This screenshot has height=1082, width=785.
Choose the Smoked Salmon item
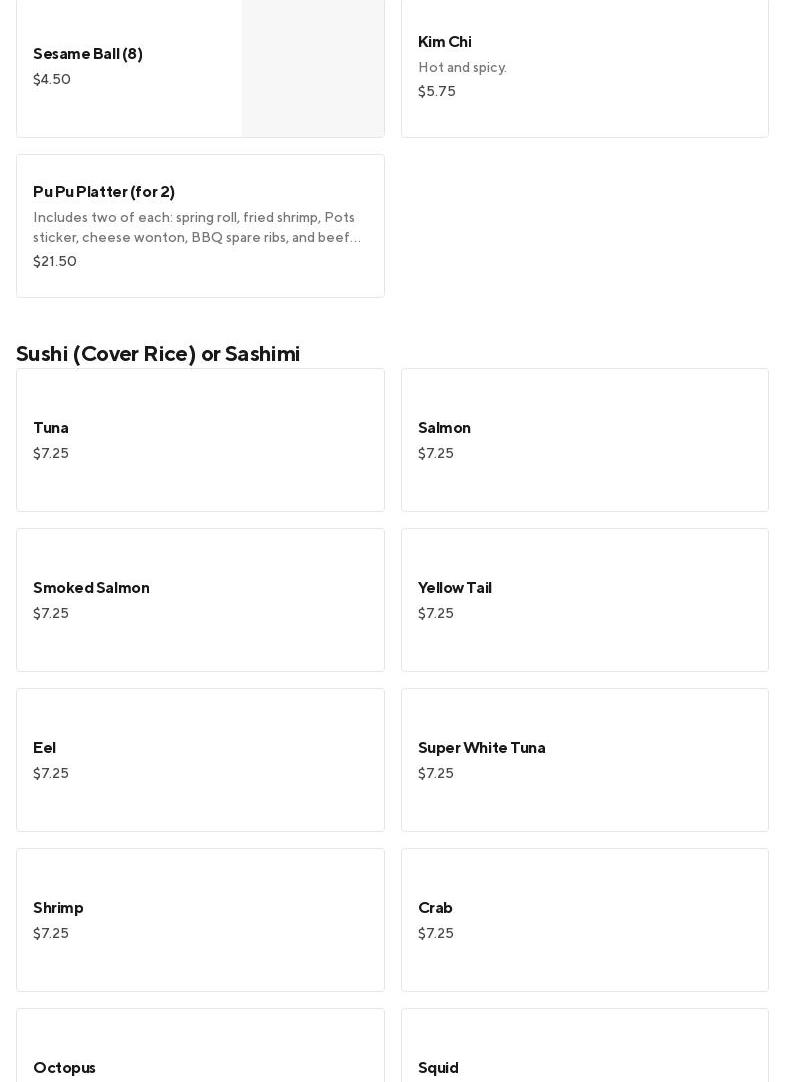click(200, 600)
